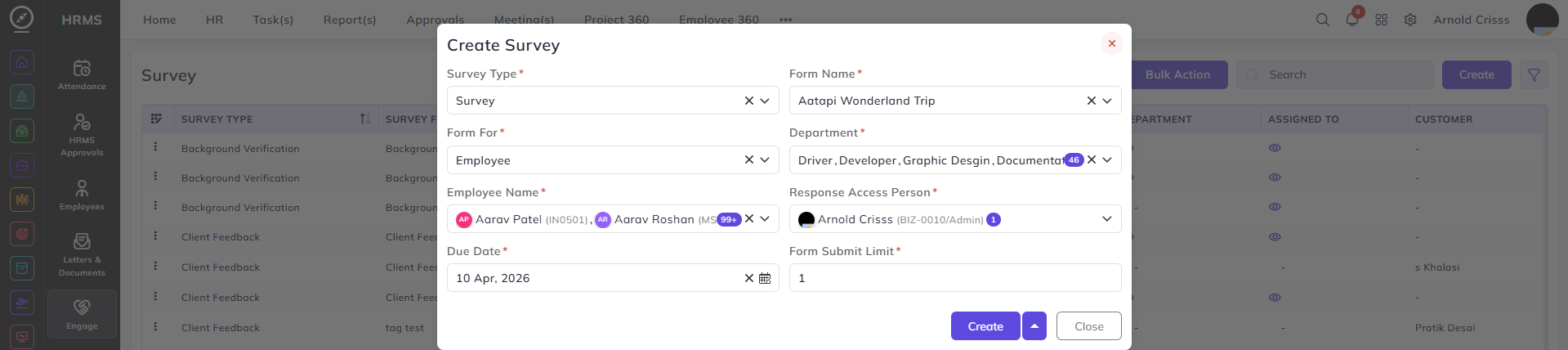1568x350 pixels.
Task: Click Create on the Survey page toolbar
Action: 1476,74
